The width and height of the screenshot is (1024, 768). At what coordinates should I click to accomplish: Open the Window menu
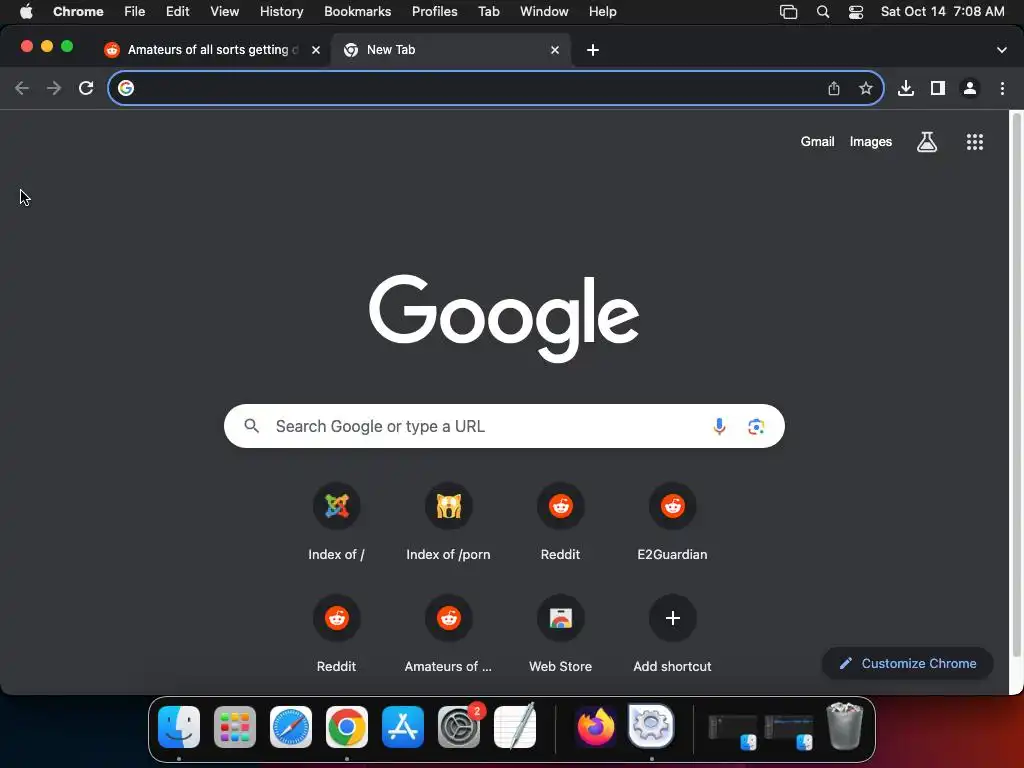click(544, 12)
